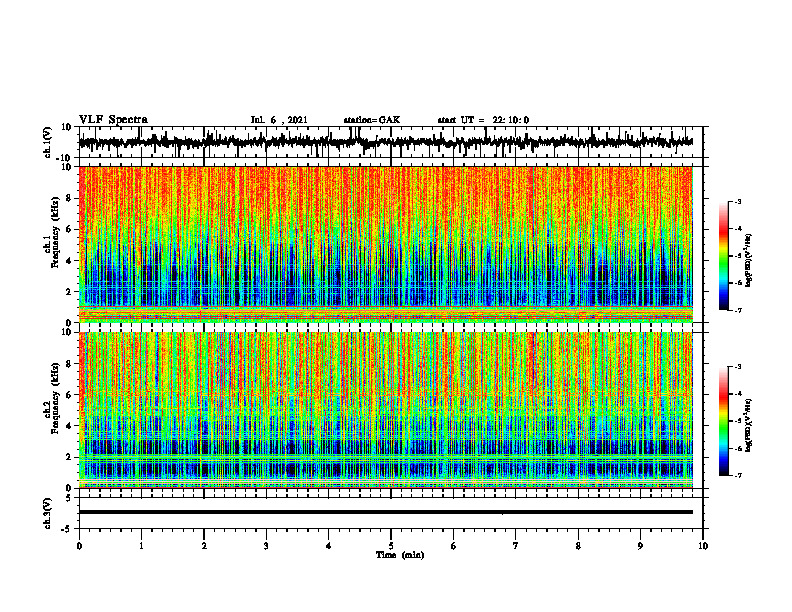Click time axis tick label 1
This screenshot has width=792, height=612.
(141, 546)
